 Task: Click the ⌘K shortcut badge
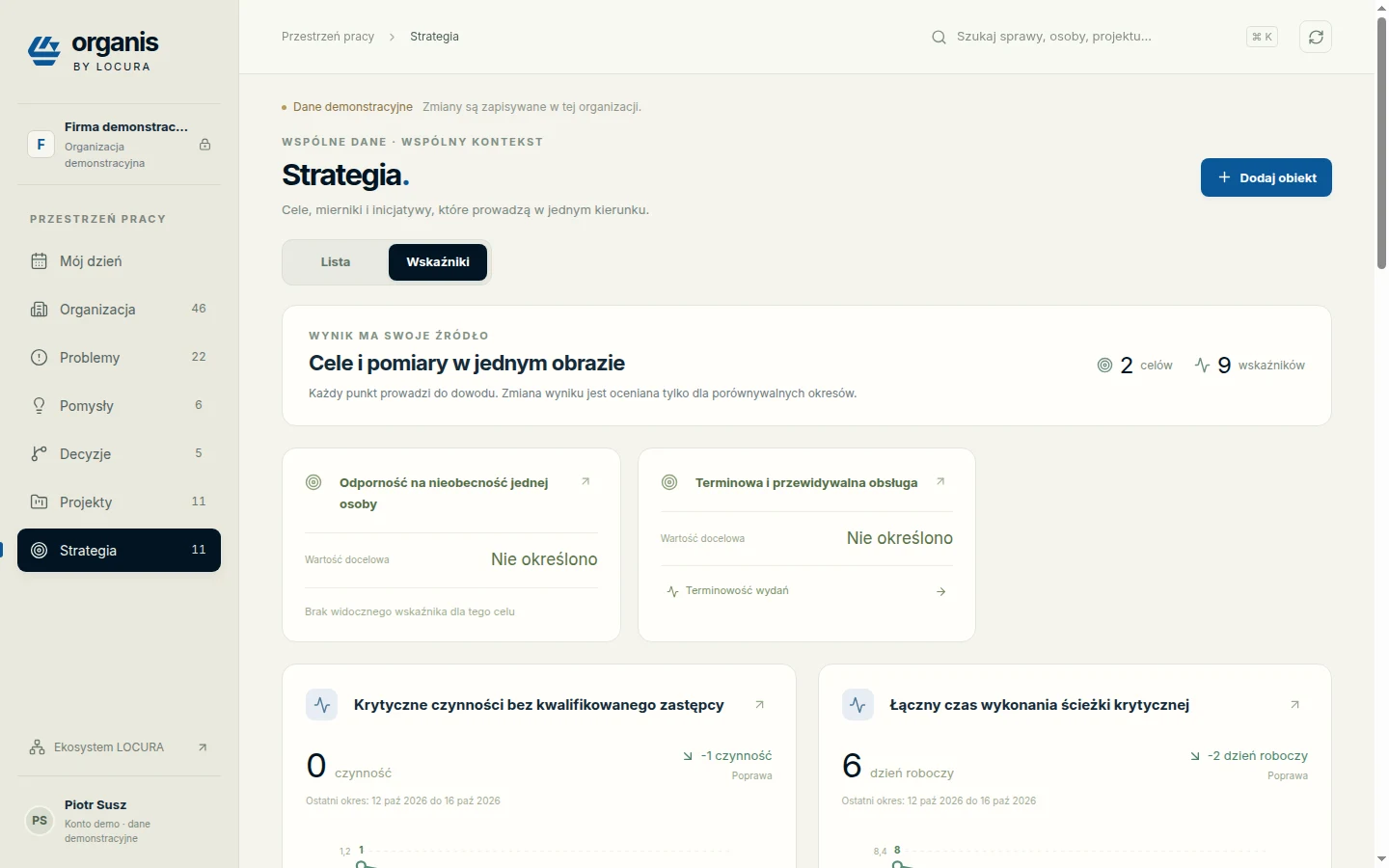coord(1262,37)
